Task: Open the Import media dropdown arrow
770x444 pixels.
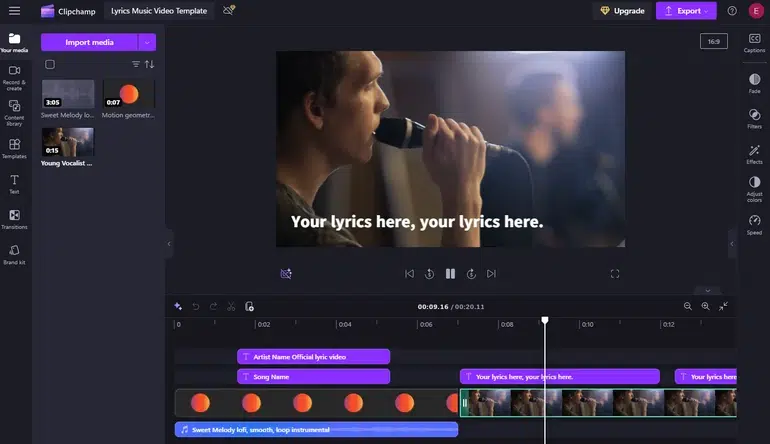Action: coord(147,42)
